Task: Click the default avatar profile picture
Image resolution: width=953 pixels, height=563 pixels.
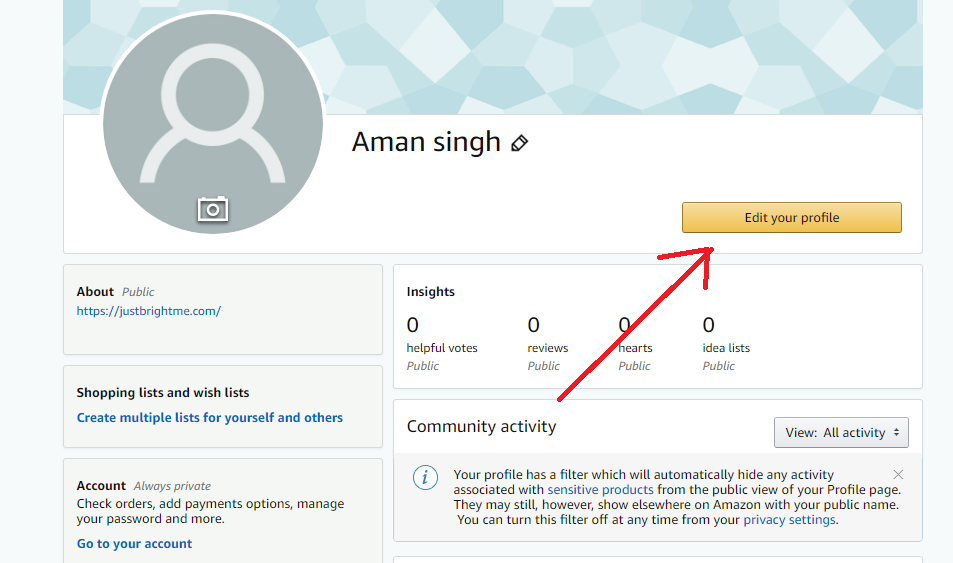Action: (x=213, y=123)
